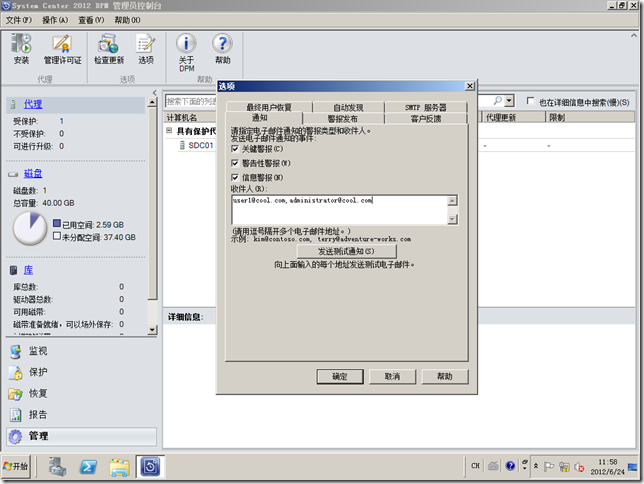Click the sidebar scroll-down arrow
Viewport: 644px width, 484px height.
click(152, 330)
